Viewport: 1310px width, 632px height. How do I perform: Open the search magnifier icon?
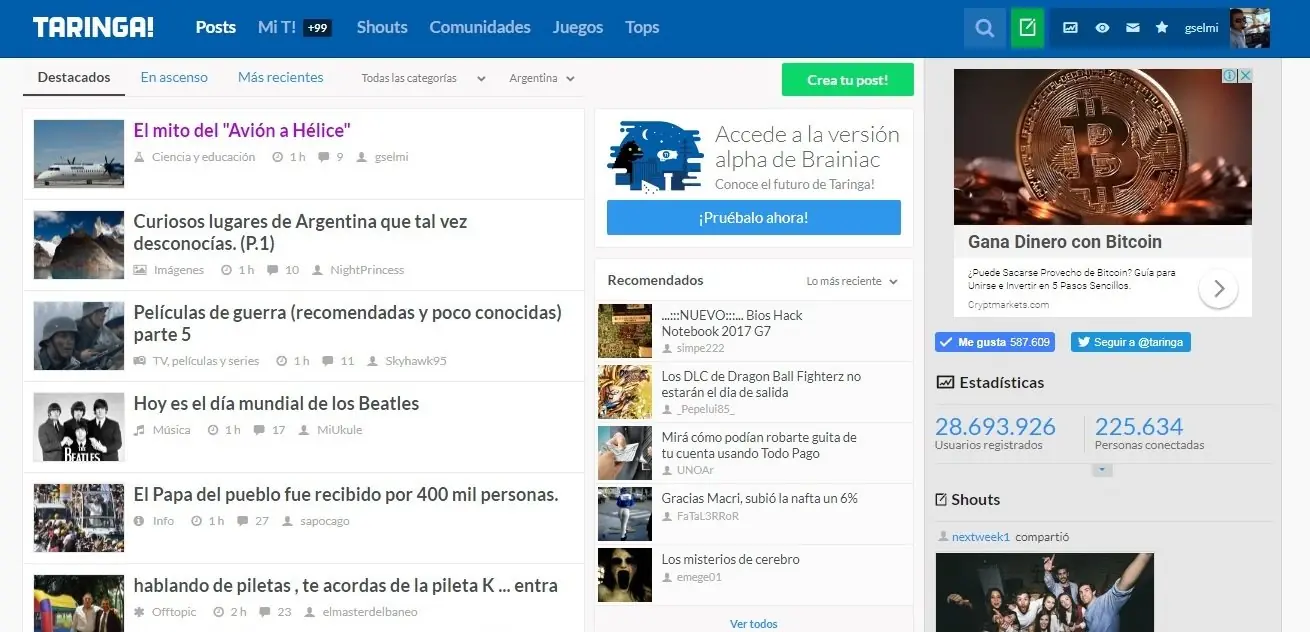(x=985, y=28)
